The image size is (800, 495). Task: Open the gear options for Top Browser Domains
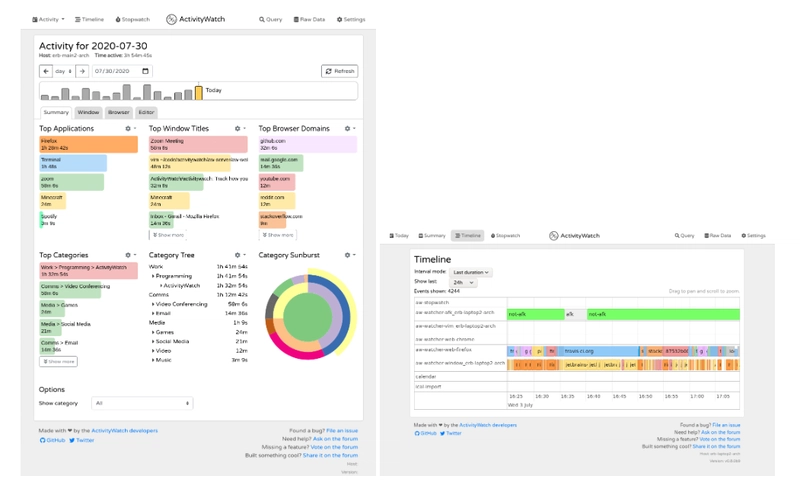(x=349, y=129)
